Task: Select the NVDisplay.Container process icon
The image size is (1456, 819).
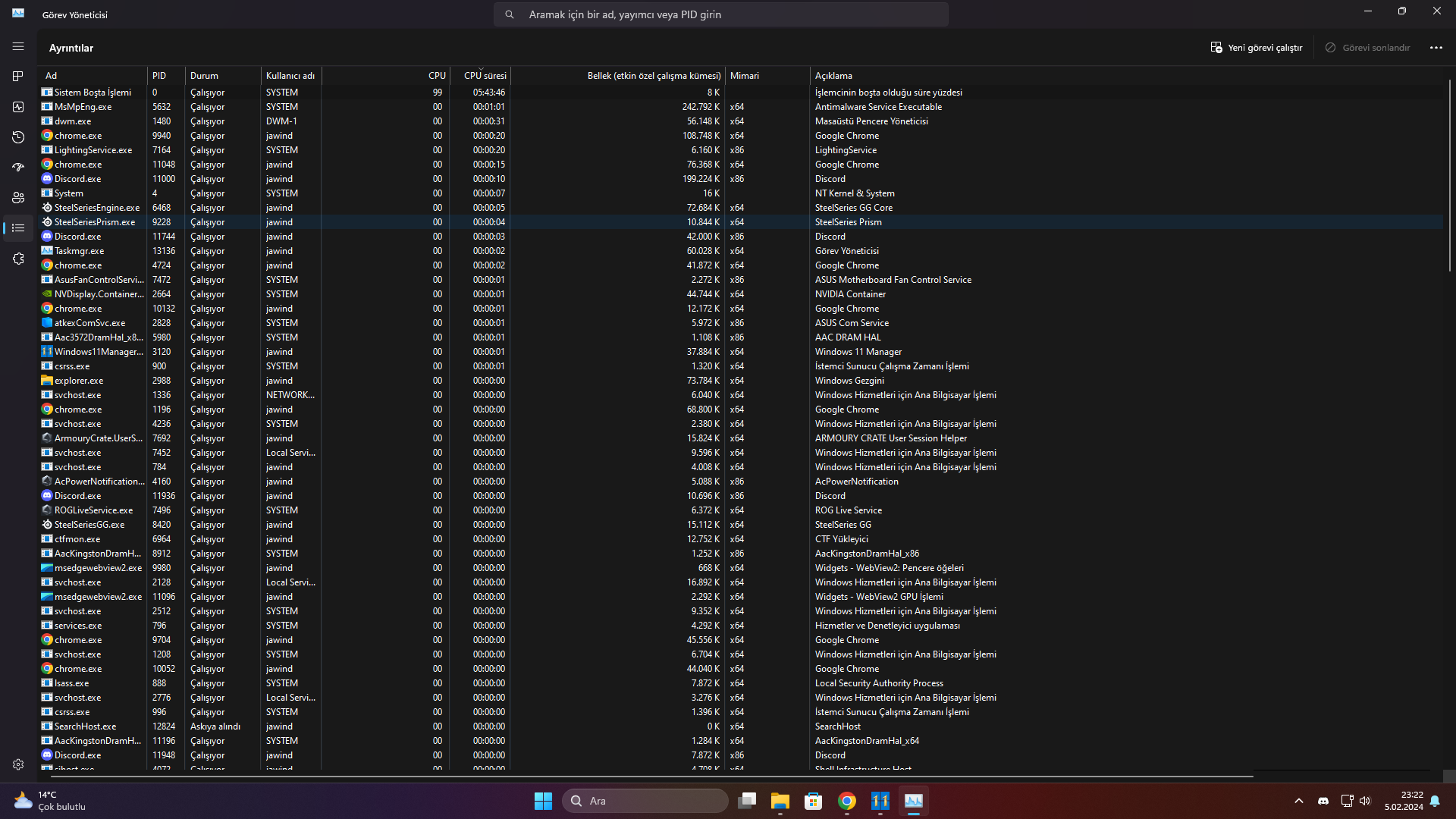Action: click(47, 294)
